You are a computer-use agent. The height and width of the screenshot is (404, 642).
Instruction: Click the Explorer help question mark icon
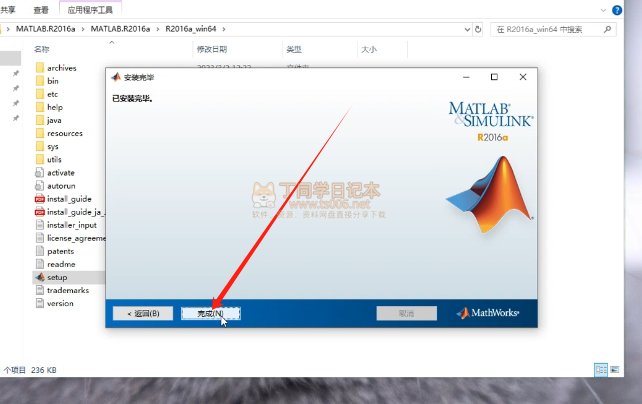click(617, 10)
